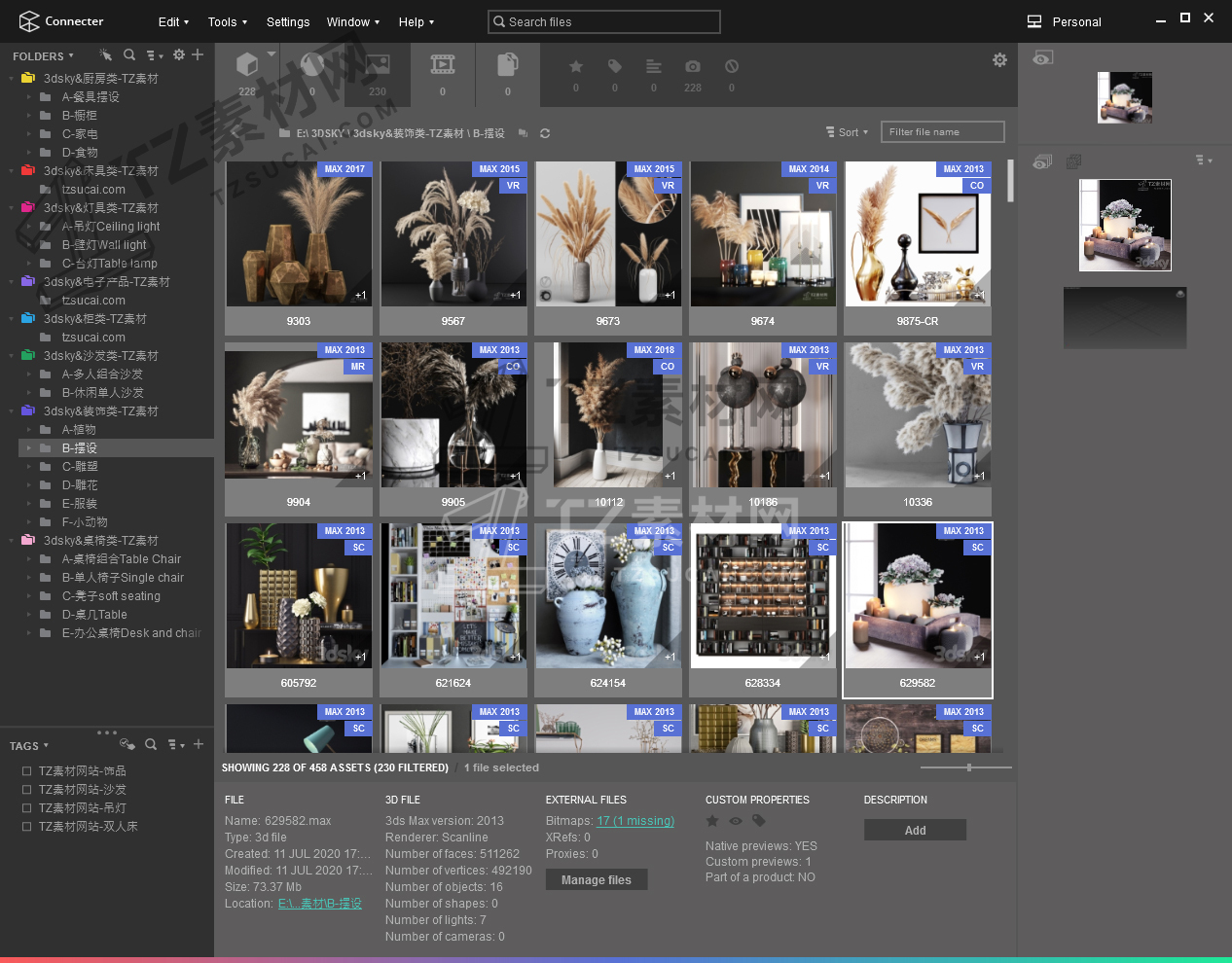Viewport: 1232px width, 963px height.
Task: Check the TZ素材网站-饰品 tag checkbox
Action: (27, 771)
